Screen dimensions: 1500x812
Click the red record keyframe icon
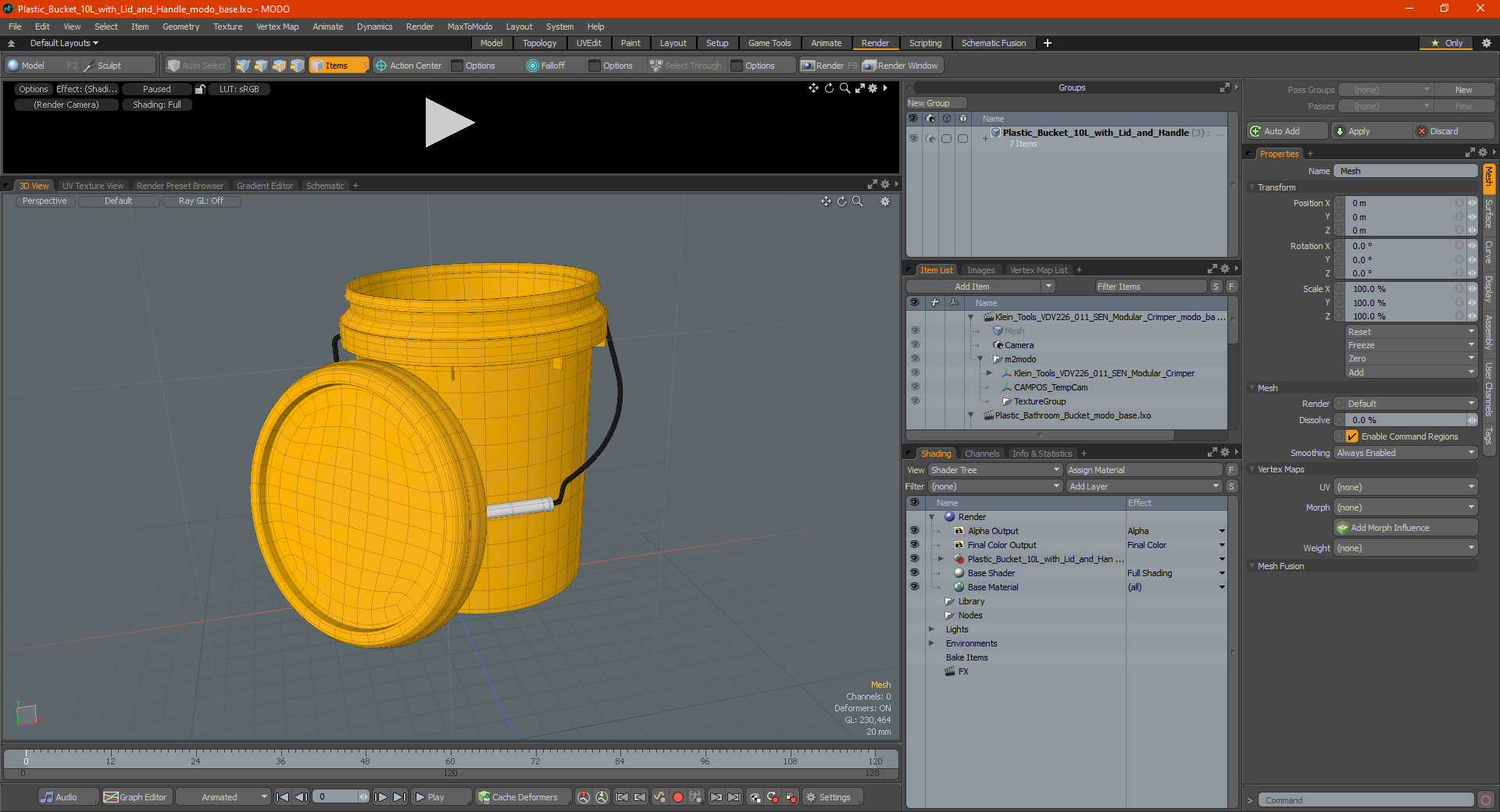(x=678, y=797)
